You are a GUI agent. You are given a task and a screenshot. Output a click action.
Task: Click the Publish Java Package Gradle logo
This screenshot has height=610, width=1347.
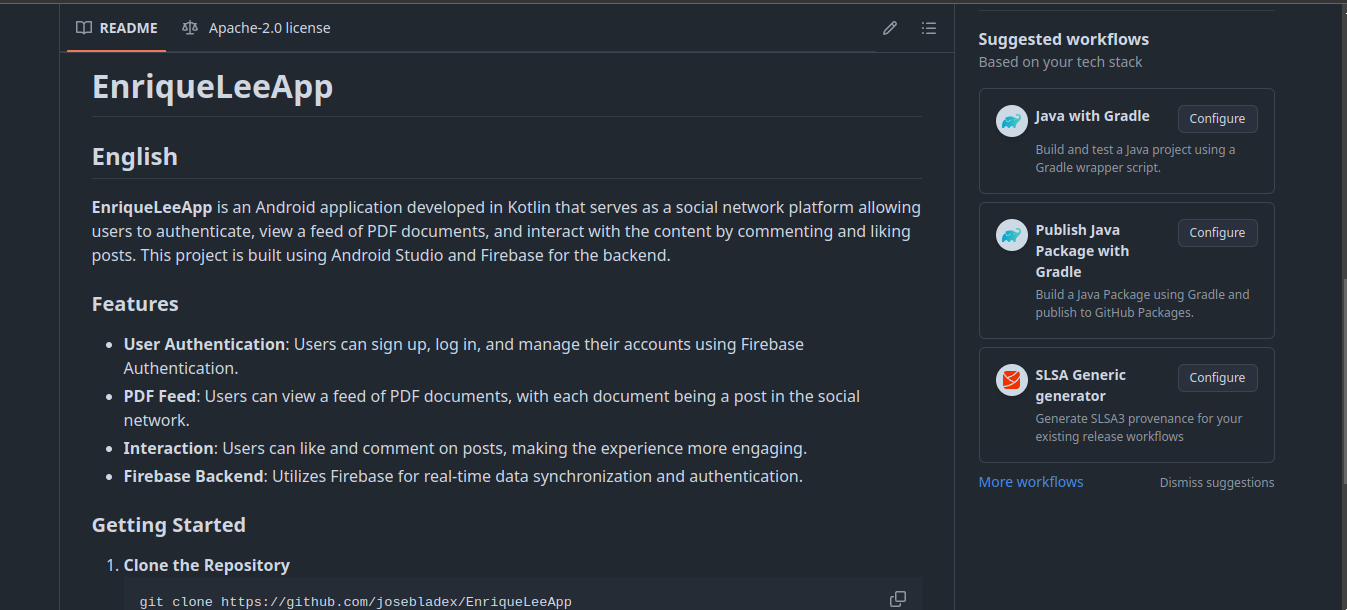coord(1012,235)
